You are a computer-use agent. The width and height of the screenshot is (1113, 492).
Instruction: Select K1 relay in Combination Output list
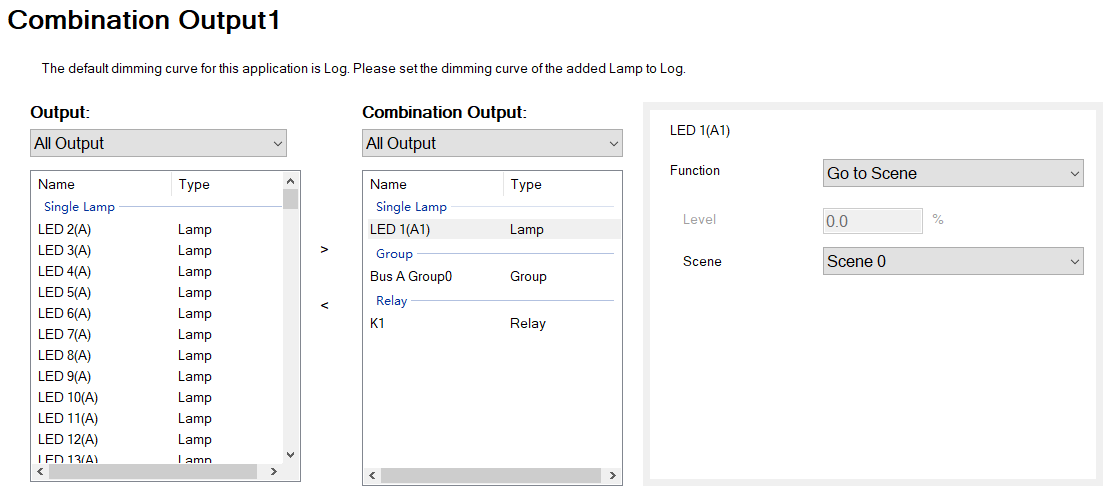pyautogui.click(x=378, y=323)
